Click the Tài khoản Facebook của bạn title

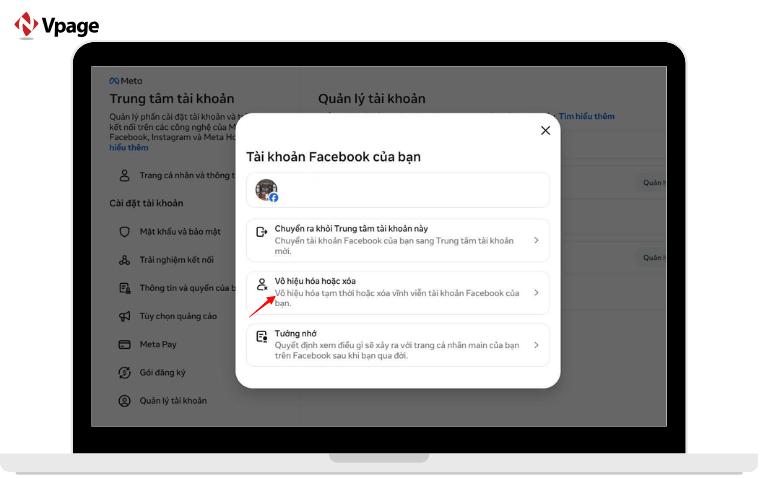click(333, 157)
